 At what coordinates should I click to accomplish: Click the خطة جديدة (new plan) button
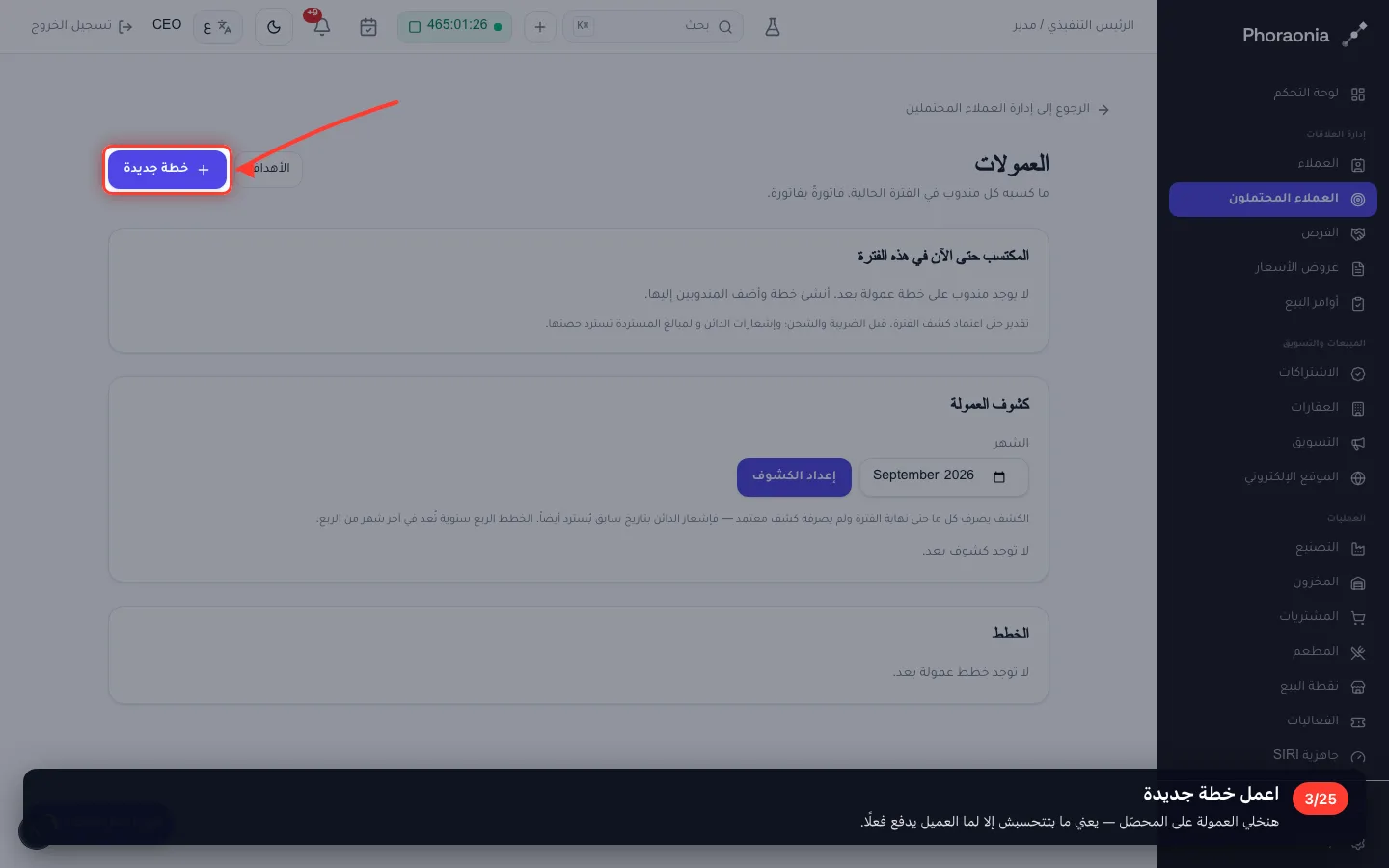pyautogui.click(x=167, y=169)
